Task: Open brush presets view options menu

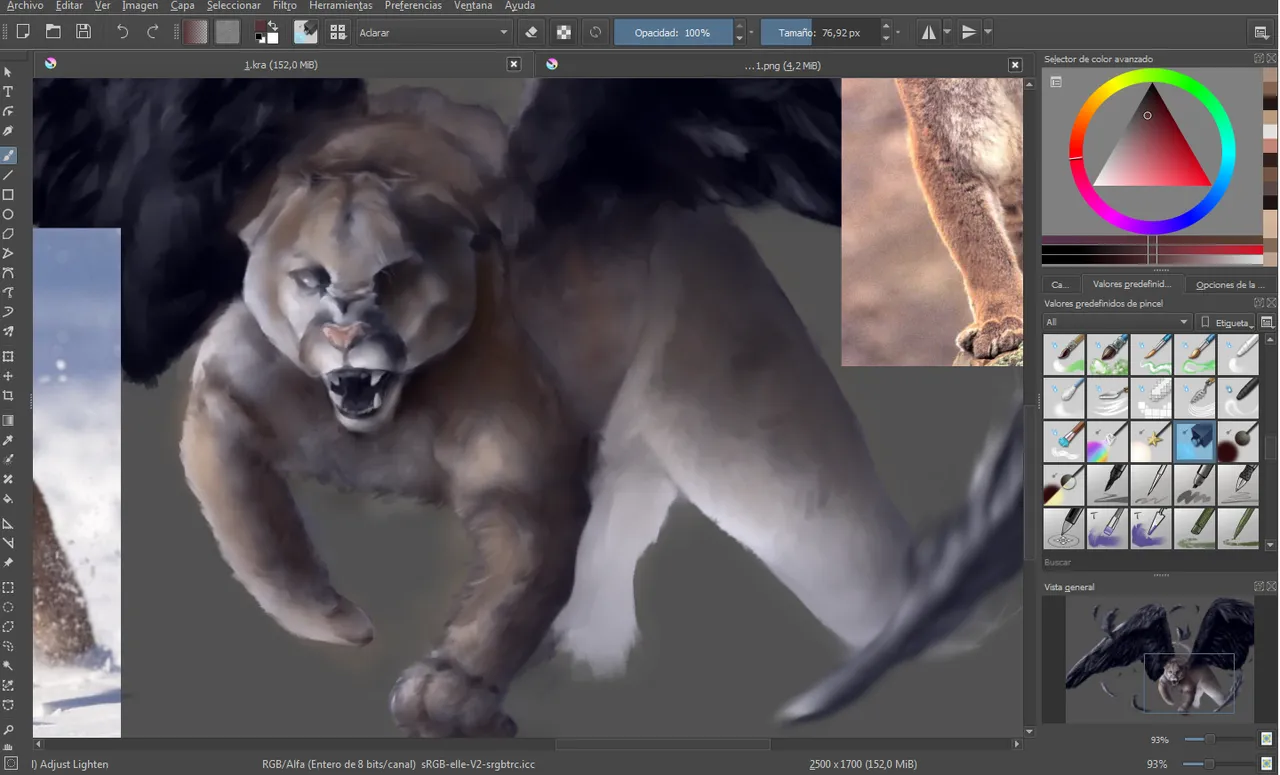Action: [x=1267, y=322]
